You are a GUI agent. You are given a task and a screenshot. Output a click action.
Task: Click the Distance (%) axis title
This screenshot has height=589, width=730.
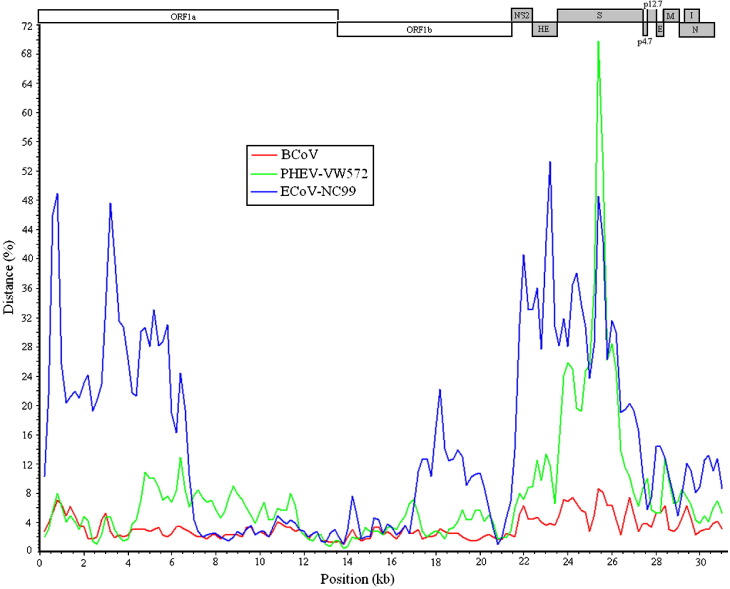click(x=9, y=284)
